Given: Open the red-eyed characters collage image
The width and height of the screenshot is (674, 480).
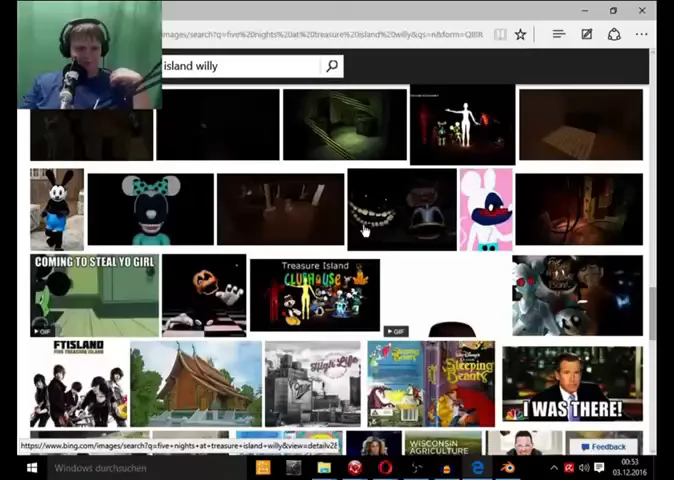Looking at the screenshot, I should pos(578,295).
